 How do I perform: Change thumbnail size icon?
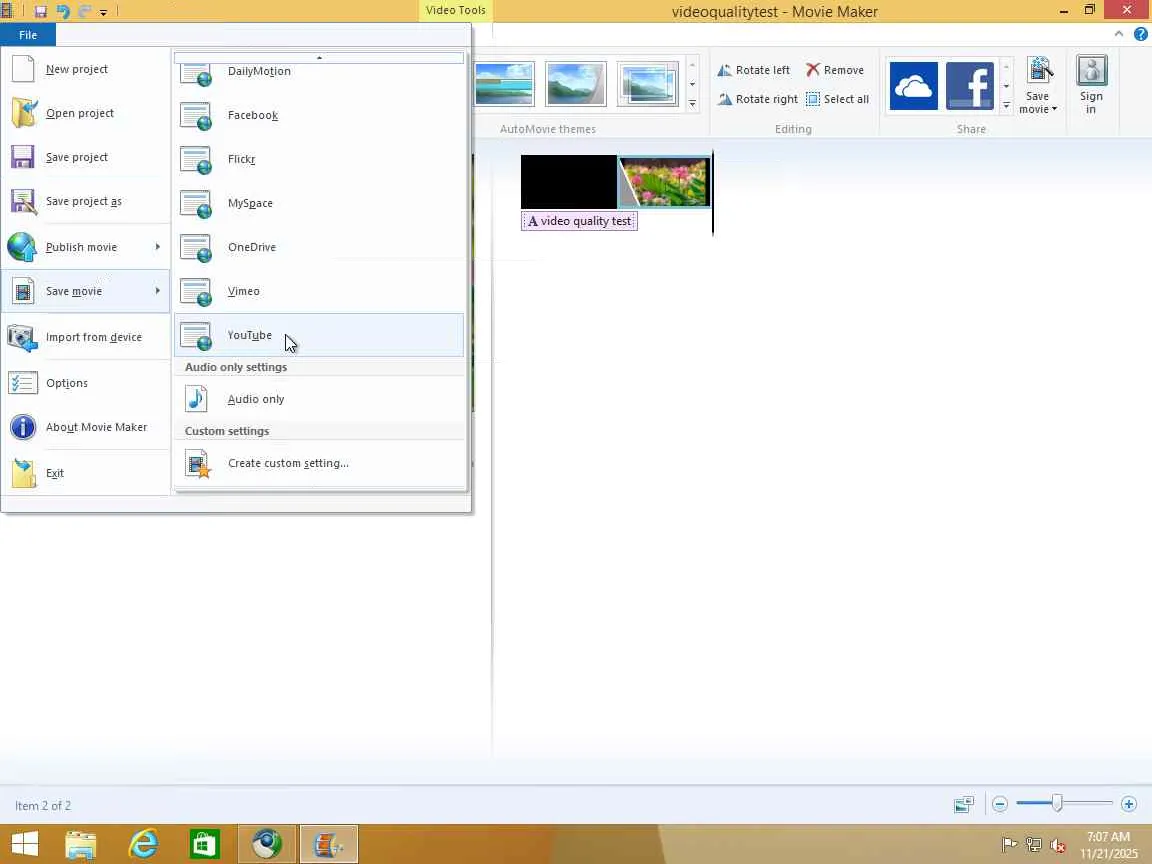tap(964, 804)
